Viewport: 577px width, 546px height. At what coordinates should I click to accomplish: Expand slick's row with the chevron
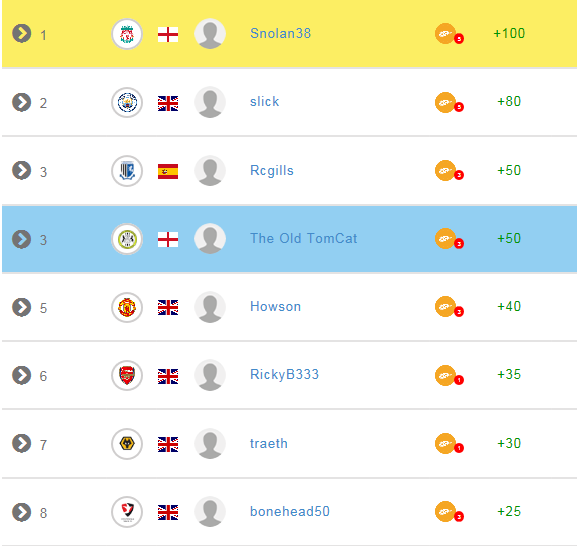click(x=21, y=102)
